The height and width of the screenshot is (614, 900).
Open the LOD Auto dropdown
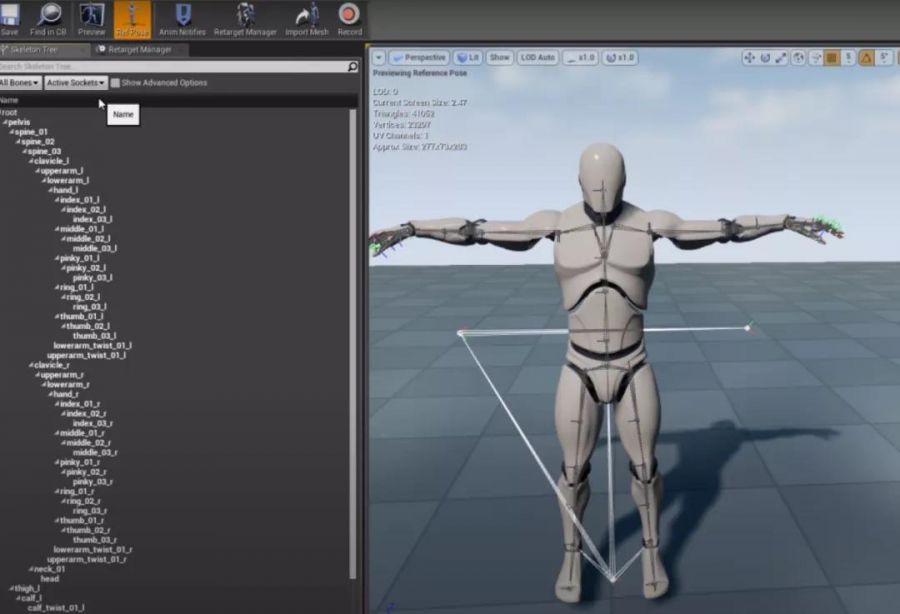(x=537, y=58)
